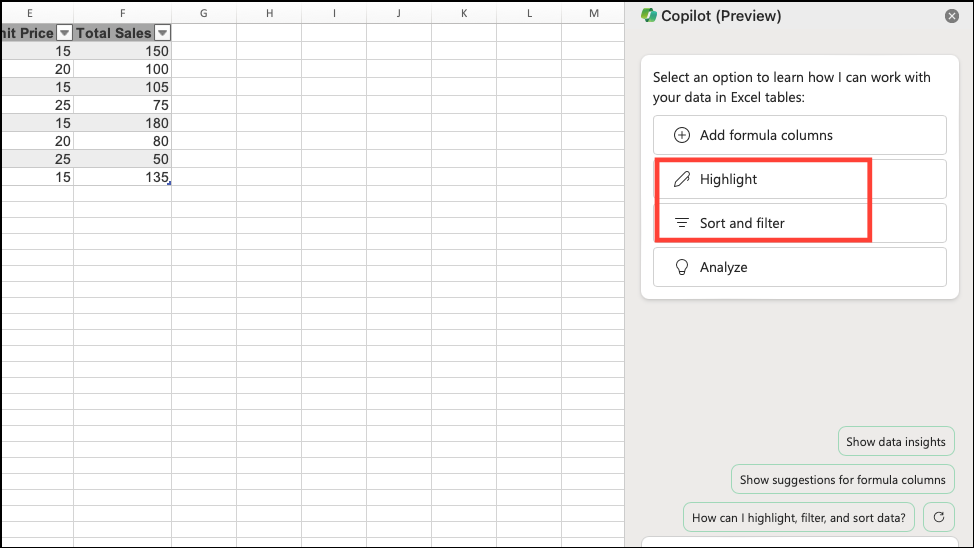Ask how to highlight, filter, sort data
The height and width of the screenshot is (548, 974).
click(799, 518)
